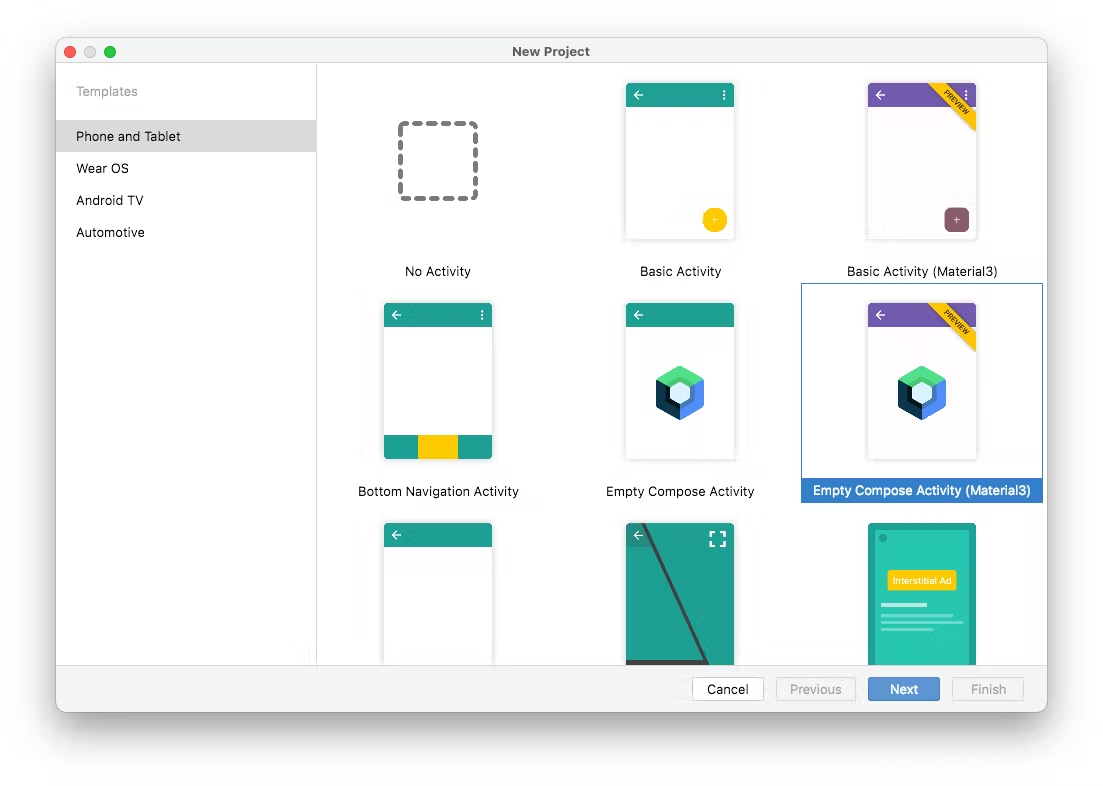Click the Compose logo in the Material3 compose template
This screenshot has width=1103, height=786.
point(922,393)
